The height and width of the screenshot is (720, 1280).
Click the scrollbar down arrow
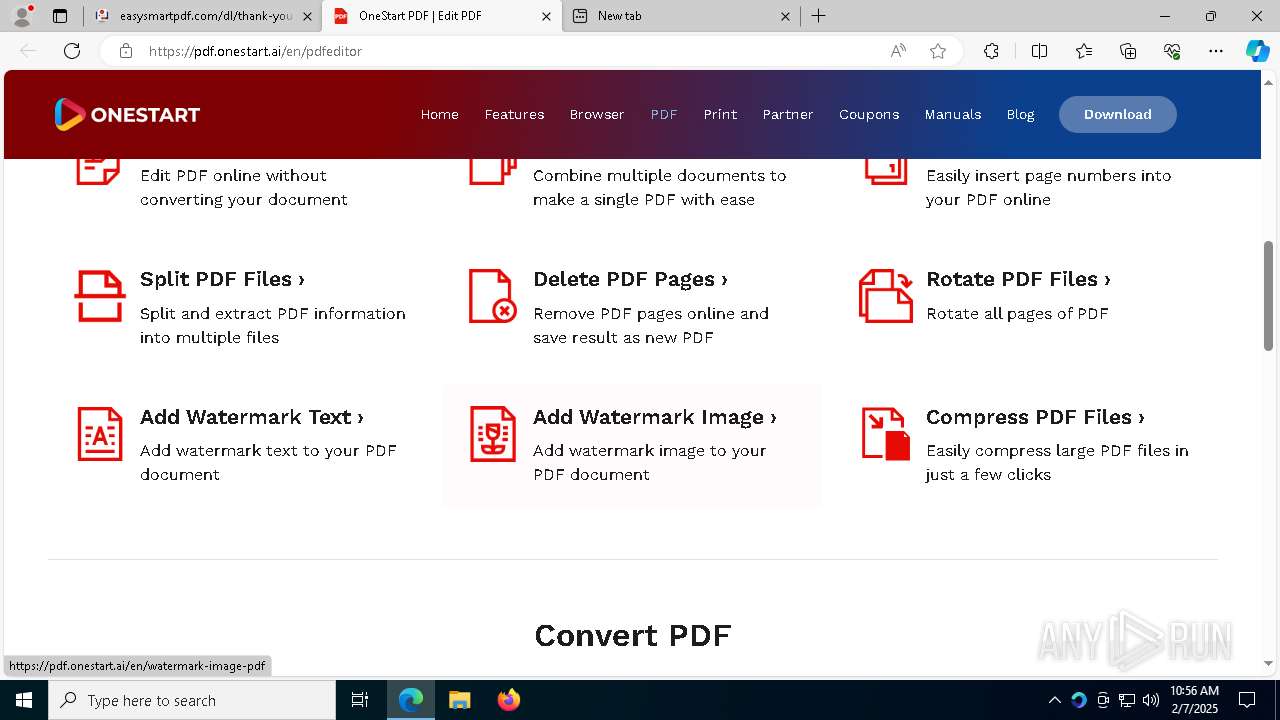coord(1268,663)
